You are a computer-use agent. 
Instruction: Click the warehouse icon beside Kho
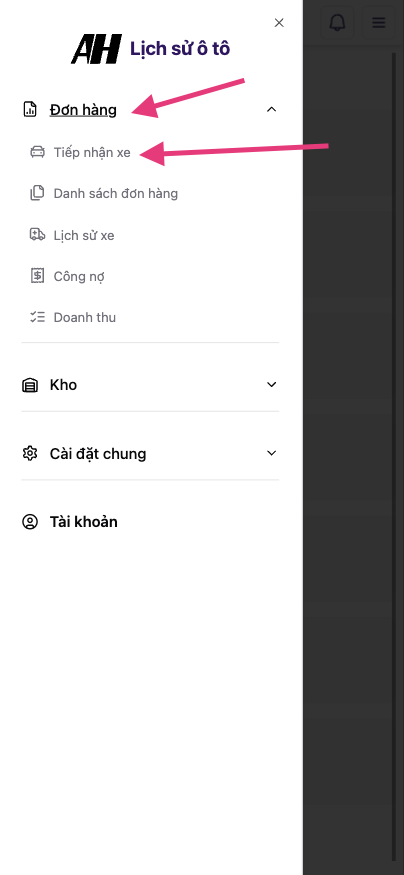point(30,385)
